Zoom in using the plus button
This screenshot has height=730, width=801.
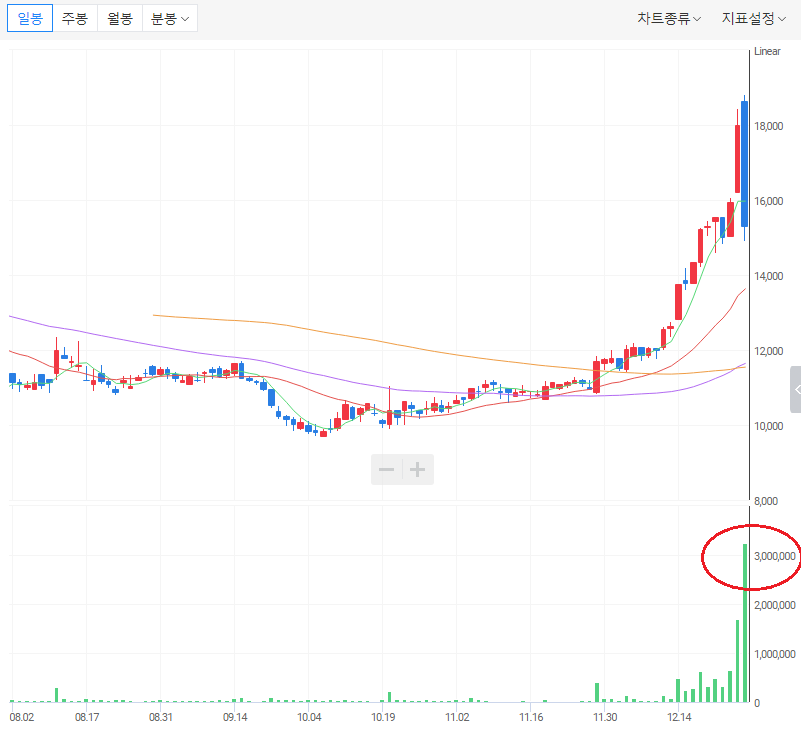418,469
